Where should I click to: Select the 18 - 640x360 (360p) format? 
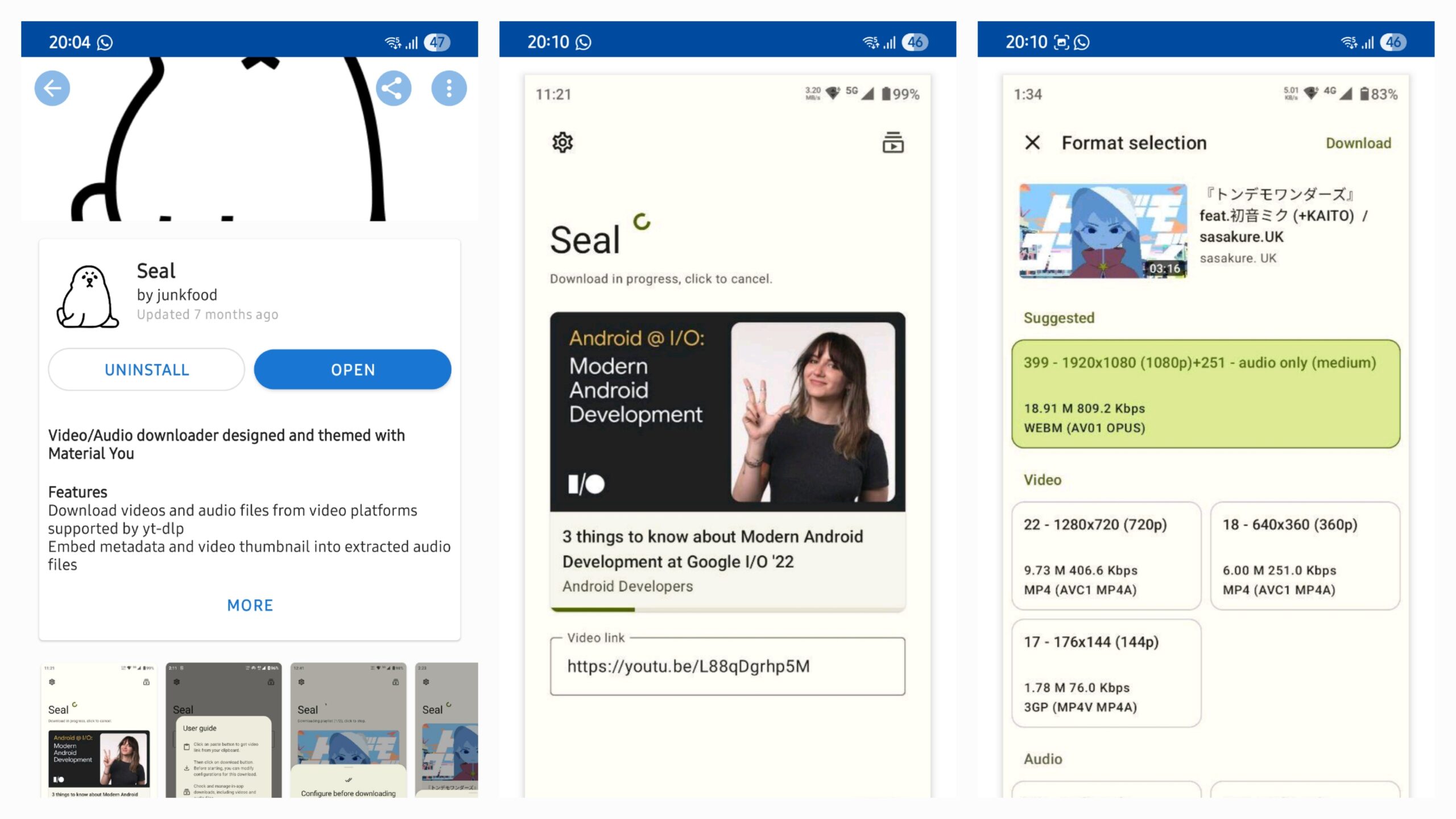1305,556
